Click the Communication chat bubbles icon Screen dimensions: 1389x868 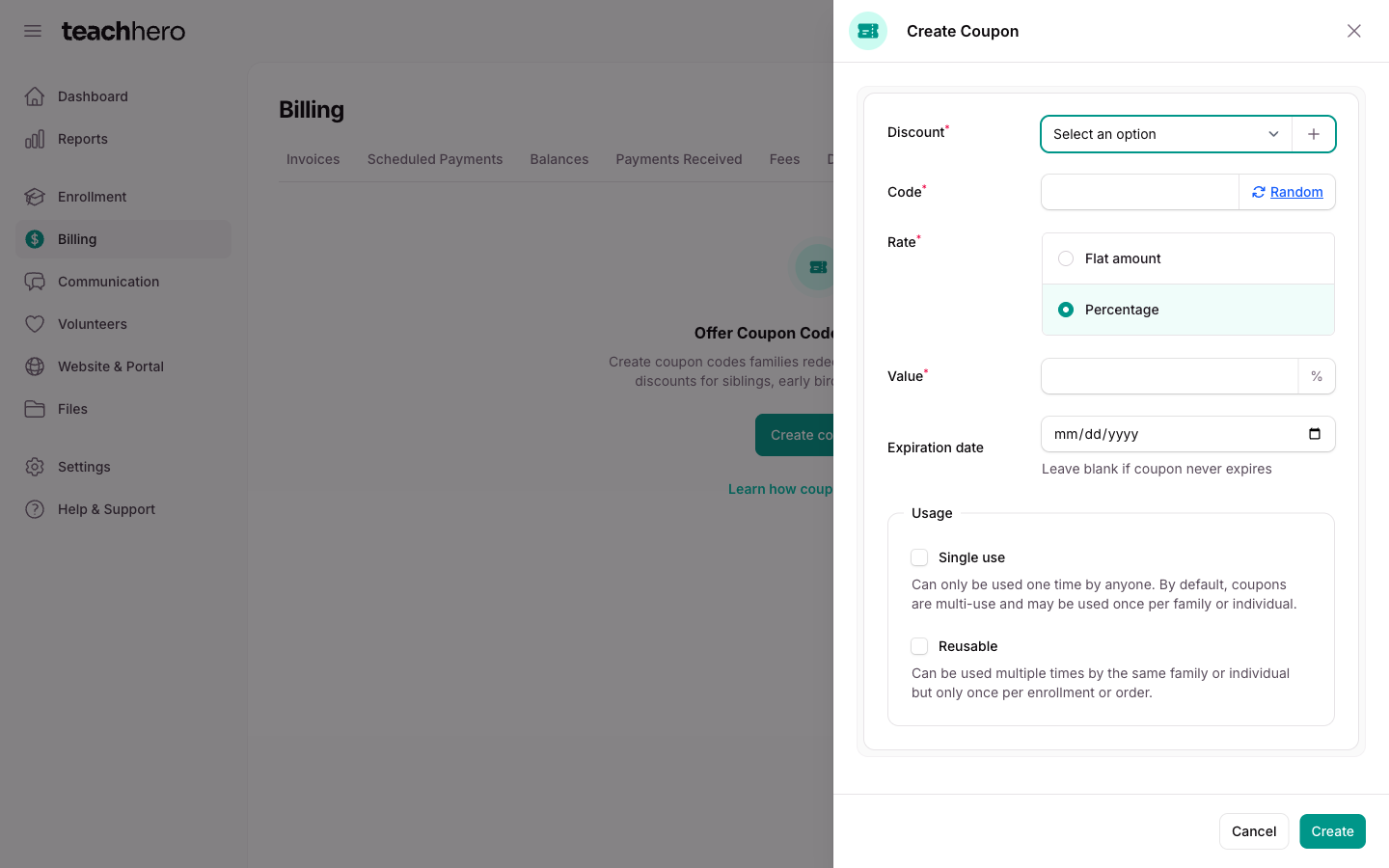pyautogui.click(x=35, y=282)
